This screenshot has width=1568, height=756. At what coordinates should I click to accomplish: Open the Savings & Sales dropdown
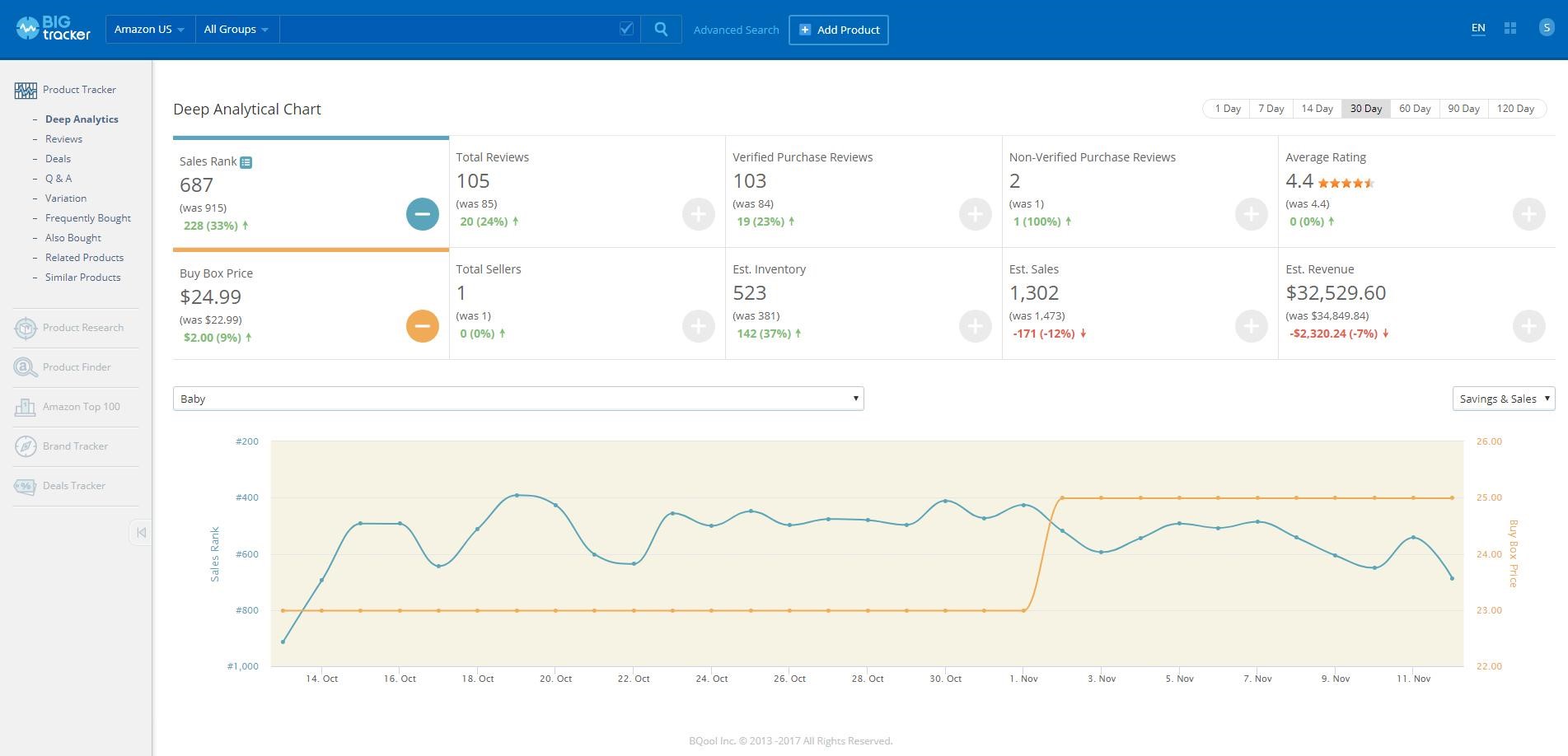(x=1503, y=399)
